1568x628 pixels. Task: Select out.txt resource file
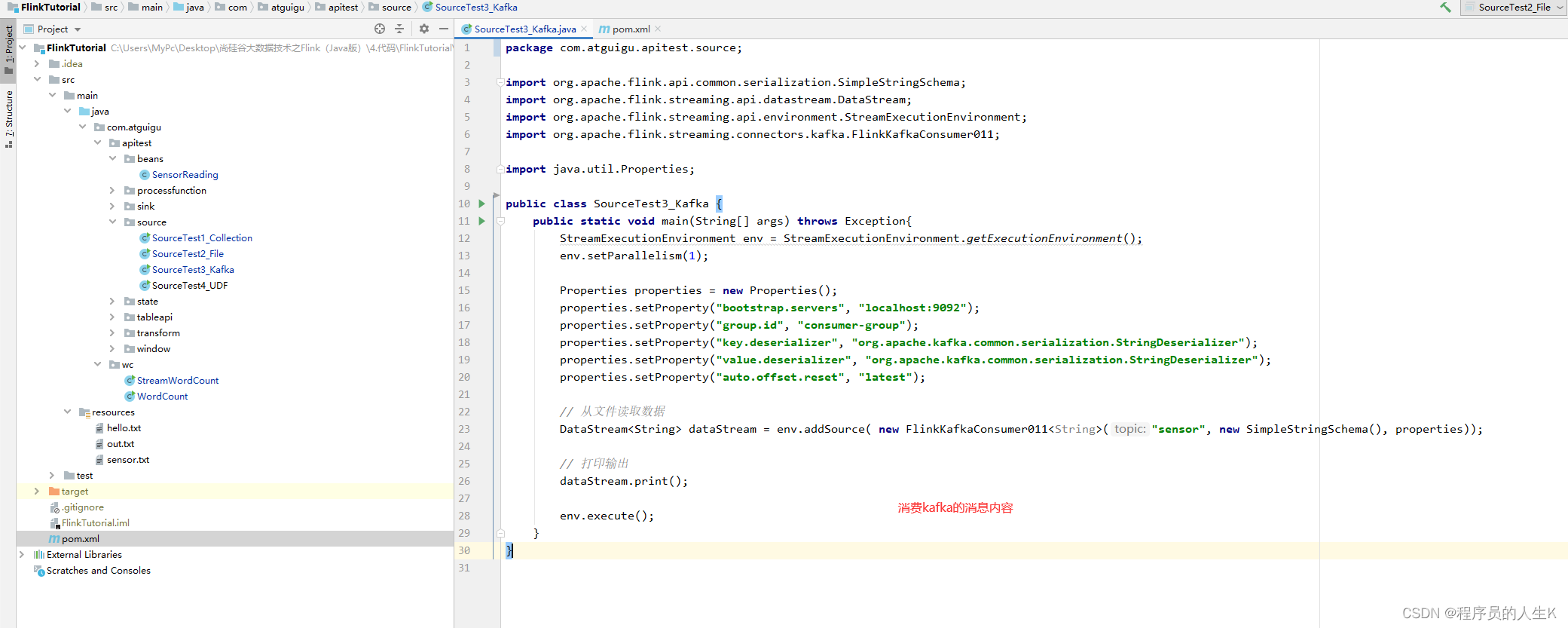pyautogui.click(x=121, y=444)
